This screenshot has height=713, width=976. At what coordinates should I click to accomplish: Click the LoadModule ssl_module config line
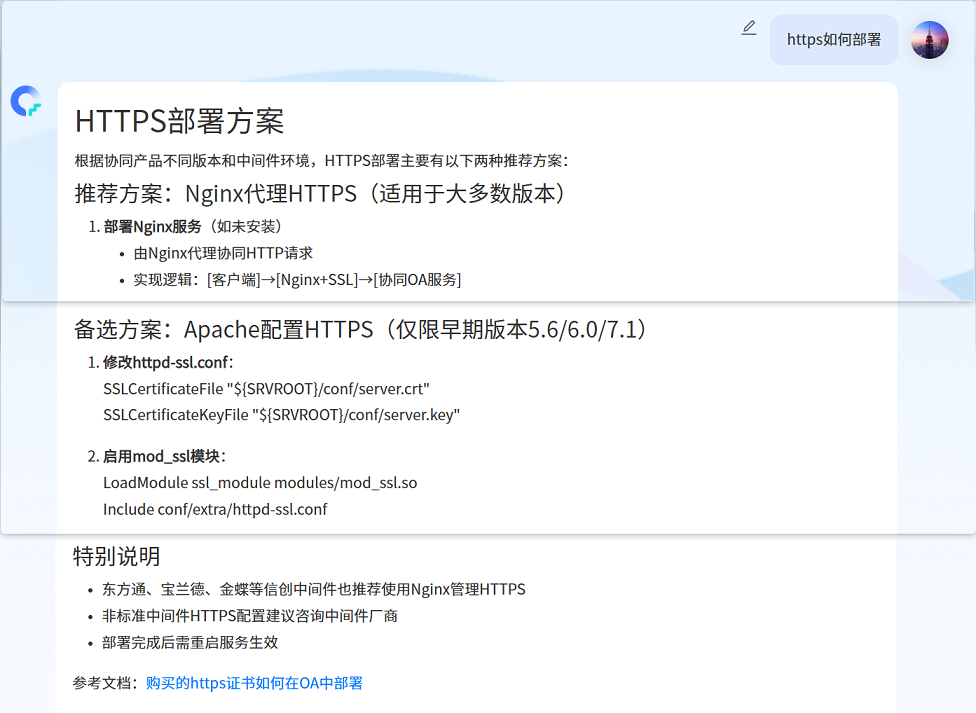pyautogui.click(x=260, y=483)
